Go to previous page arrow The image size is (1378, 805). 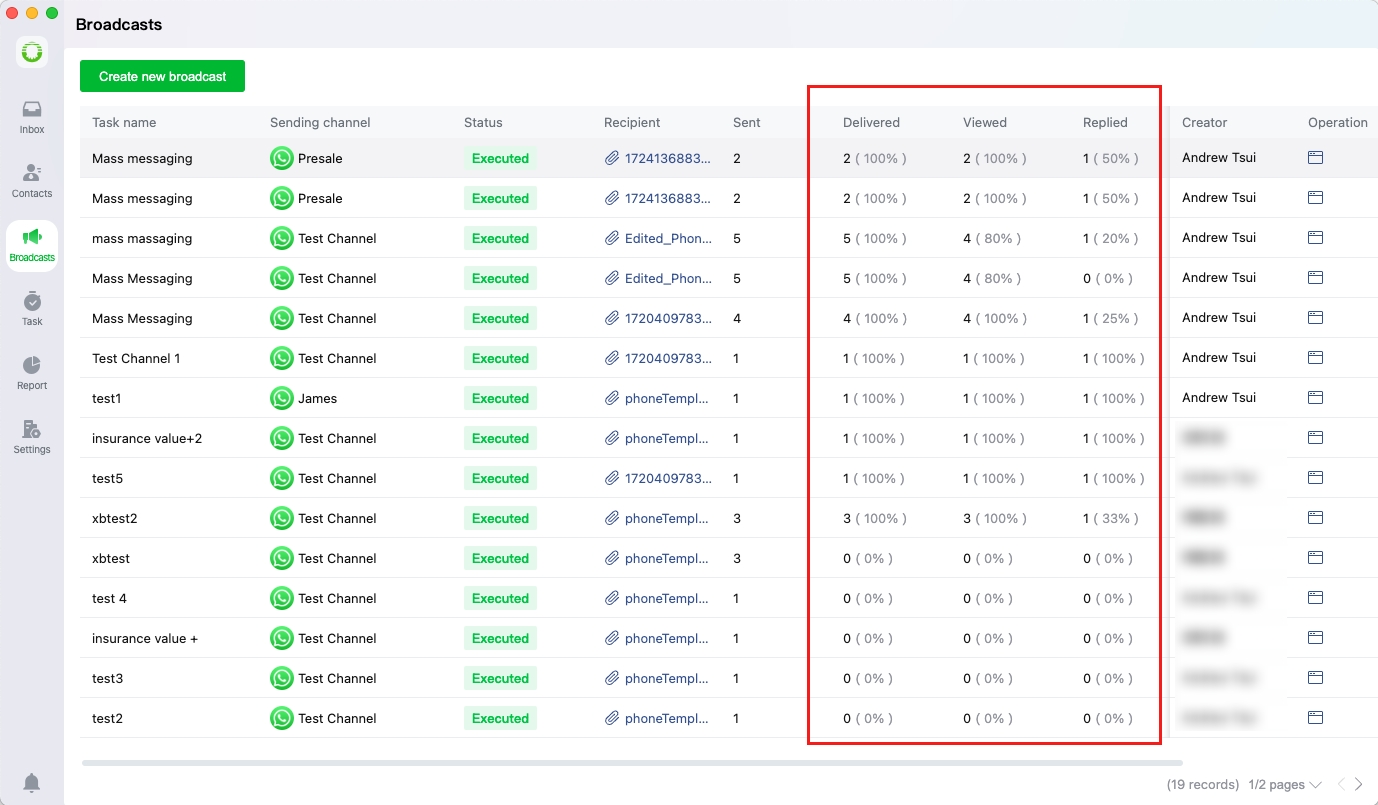[1341, 785]
